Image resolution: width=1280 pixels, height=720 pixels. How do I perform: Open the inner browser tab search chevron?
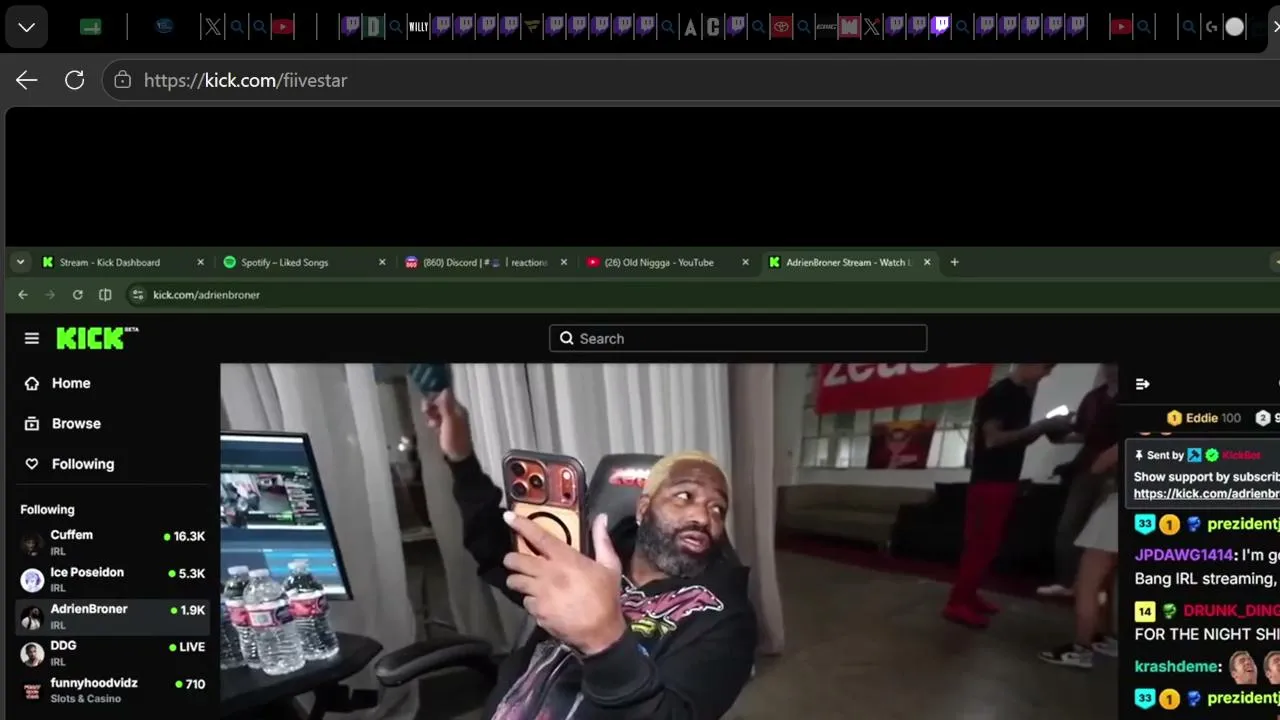(x=20, y=262)
